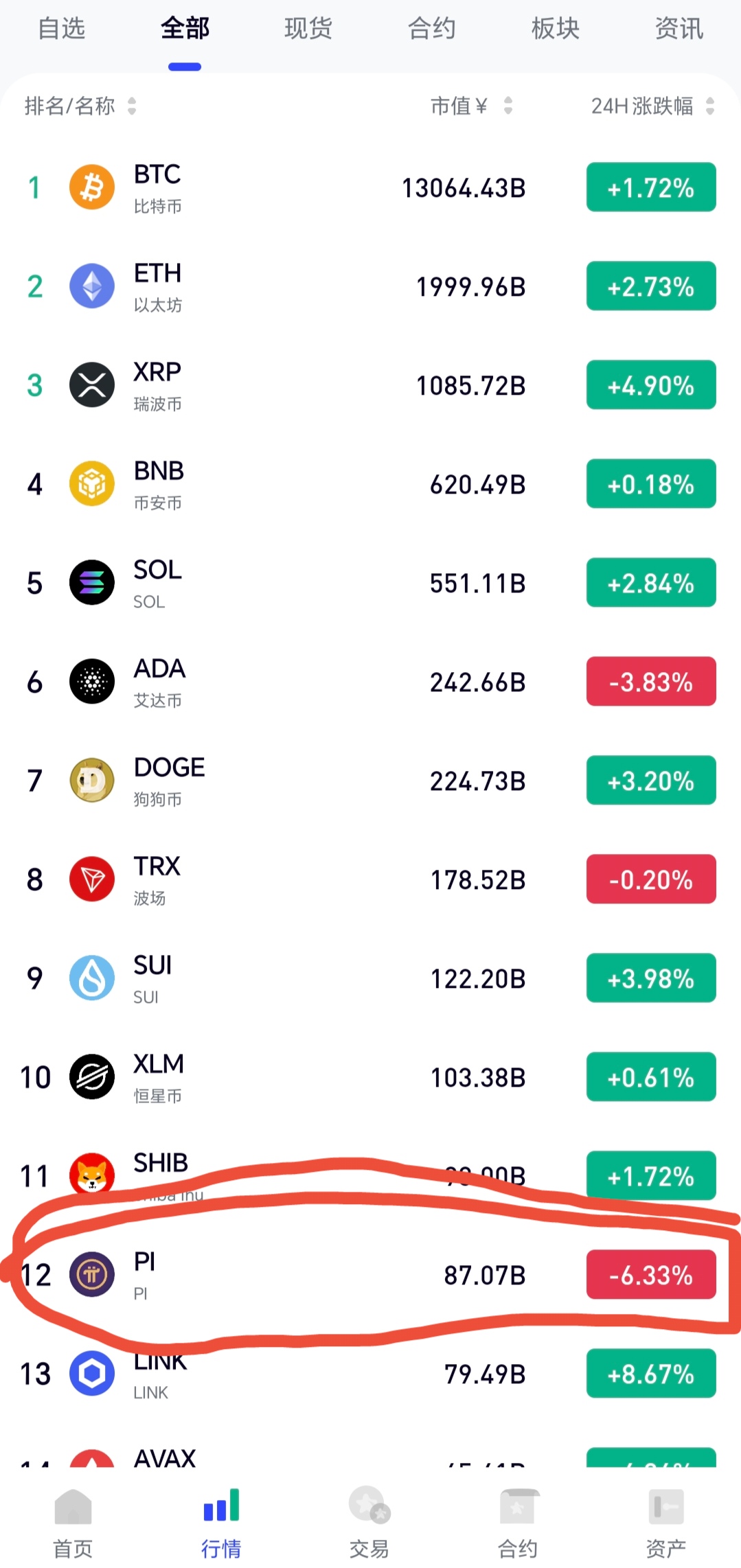
Task: Sort by 市值 market cap arrows
Action: (508, 106)
